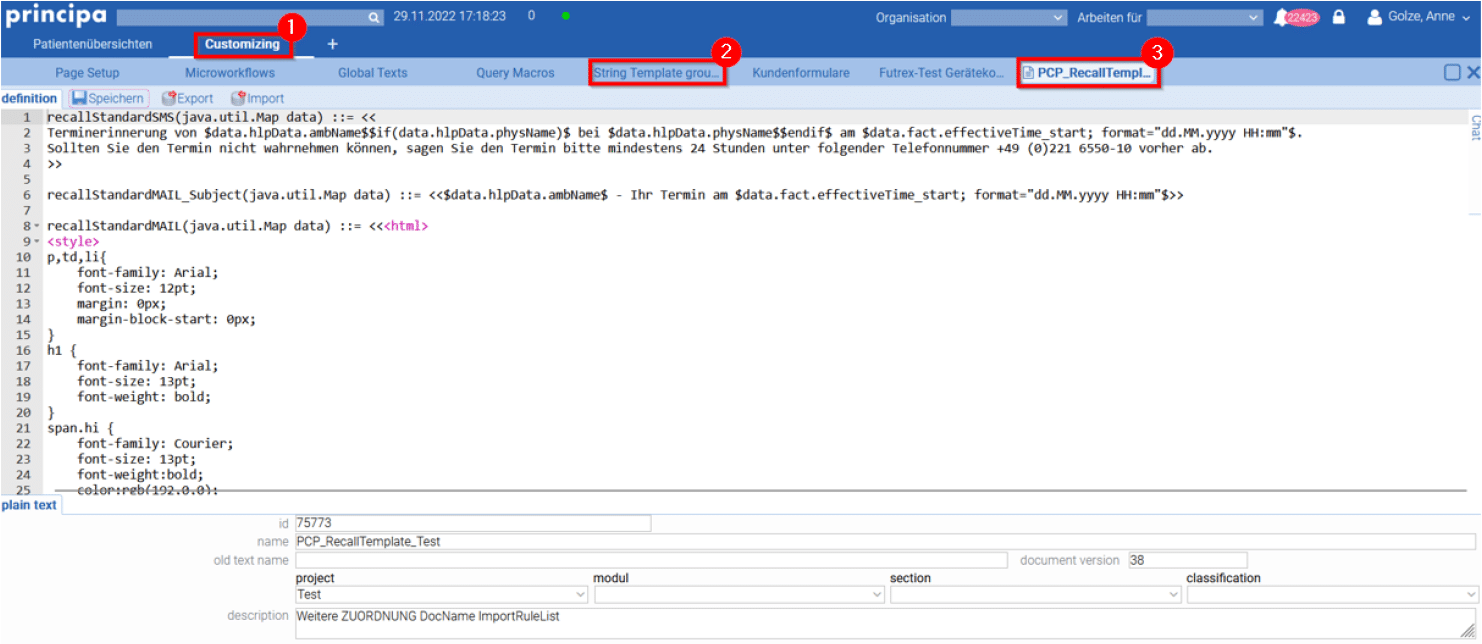The width and height of the screenshot is (1482, 644).
Task: Click the document icon on PCP_RecallTempl tab
Action: [1027, 72]
